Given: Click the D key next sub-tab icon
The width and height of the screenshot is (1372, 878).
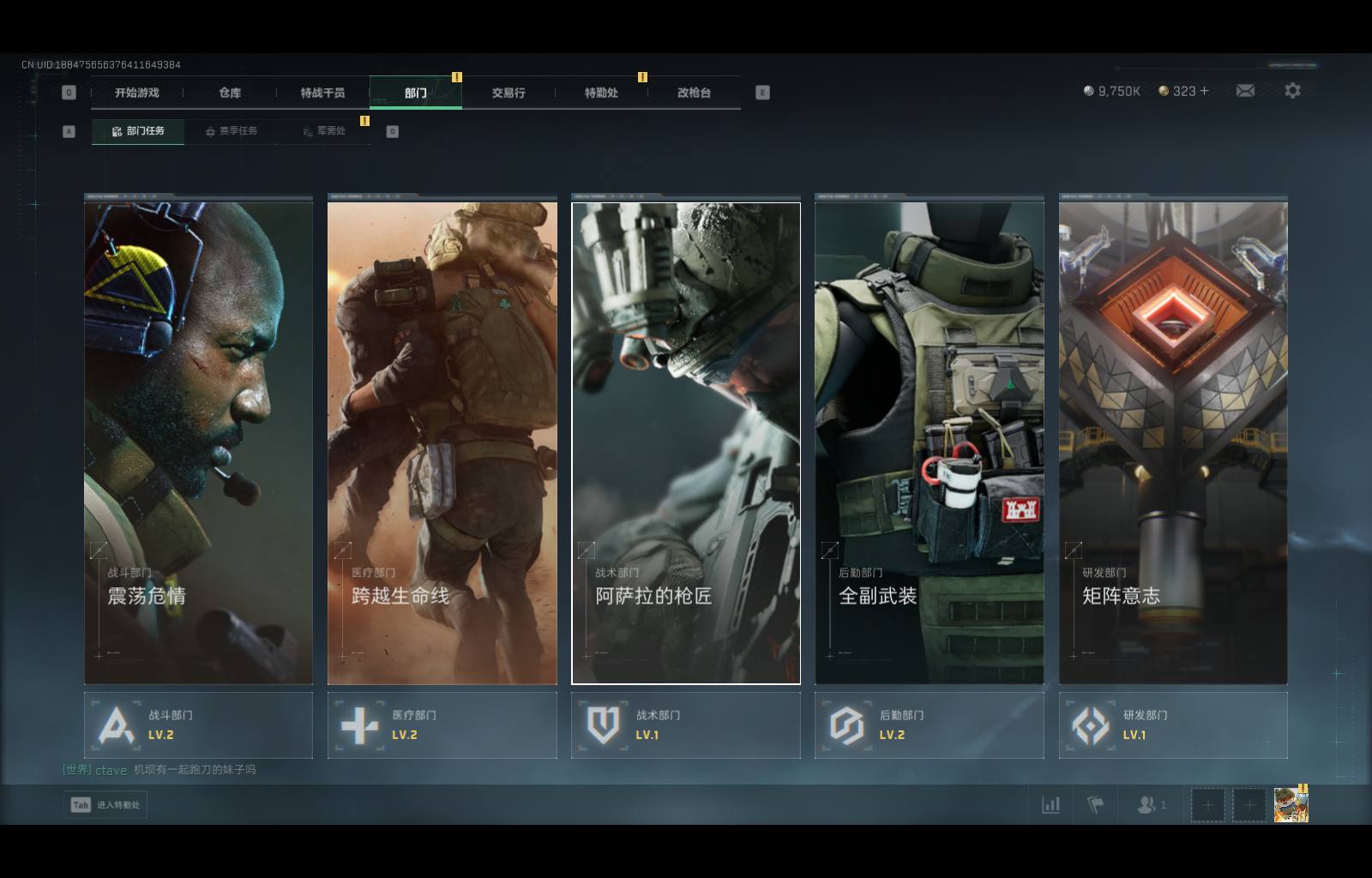Looking at the screenshot, I should [x=392, y=131].
